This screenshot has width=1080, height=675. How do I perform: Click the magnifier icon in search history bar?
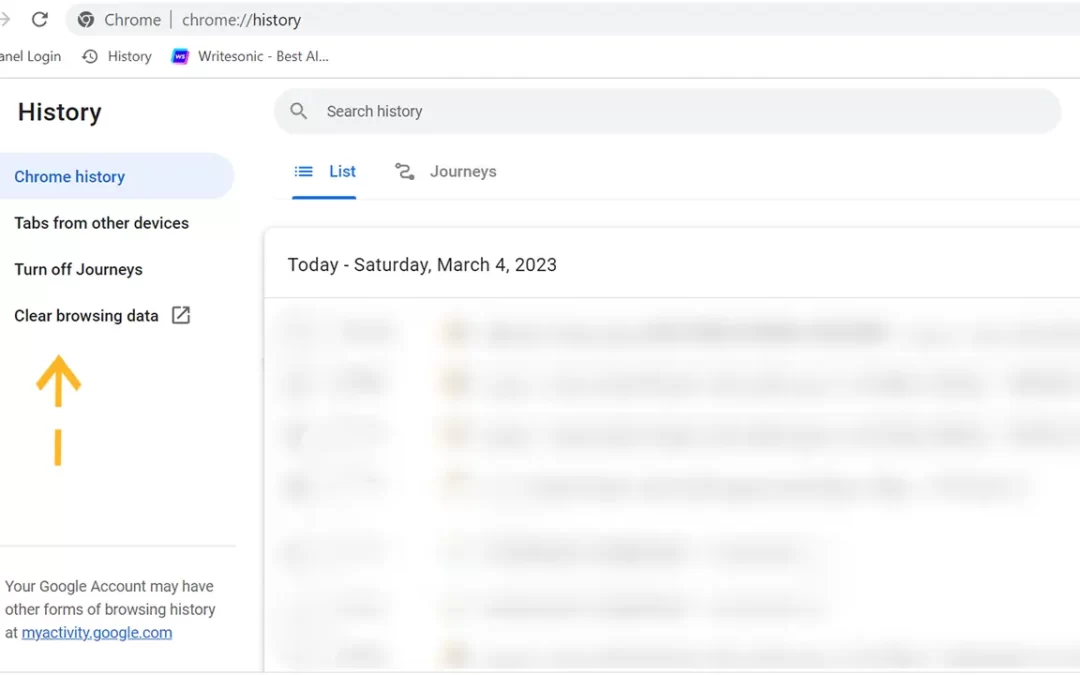click(298, 111)
